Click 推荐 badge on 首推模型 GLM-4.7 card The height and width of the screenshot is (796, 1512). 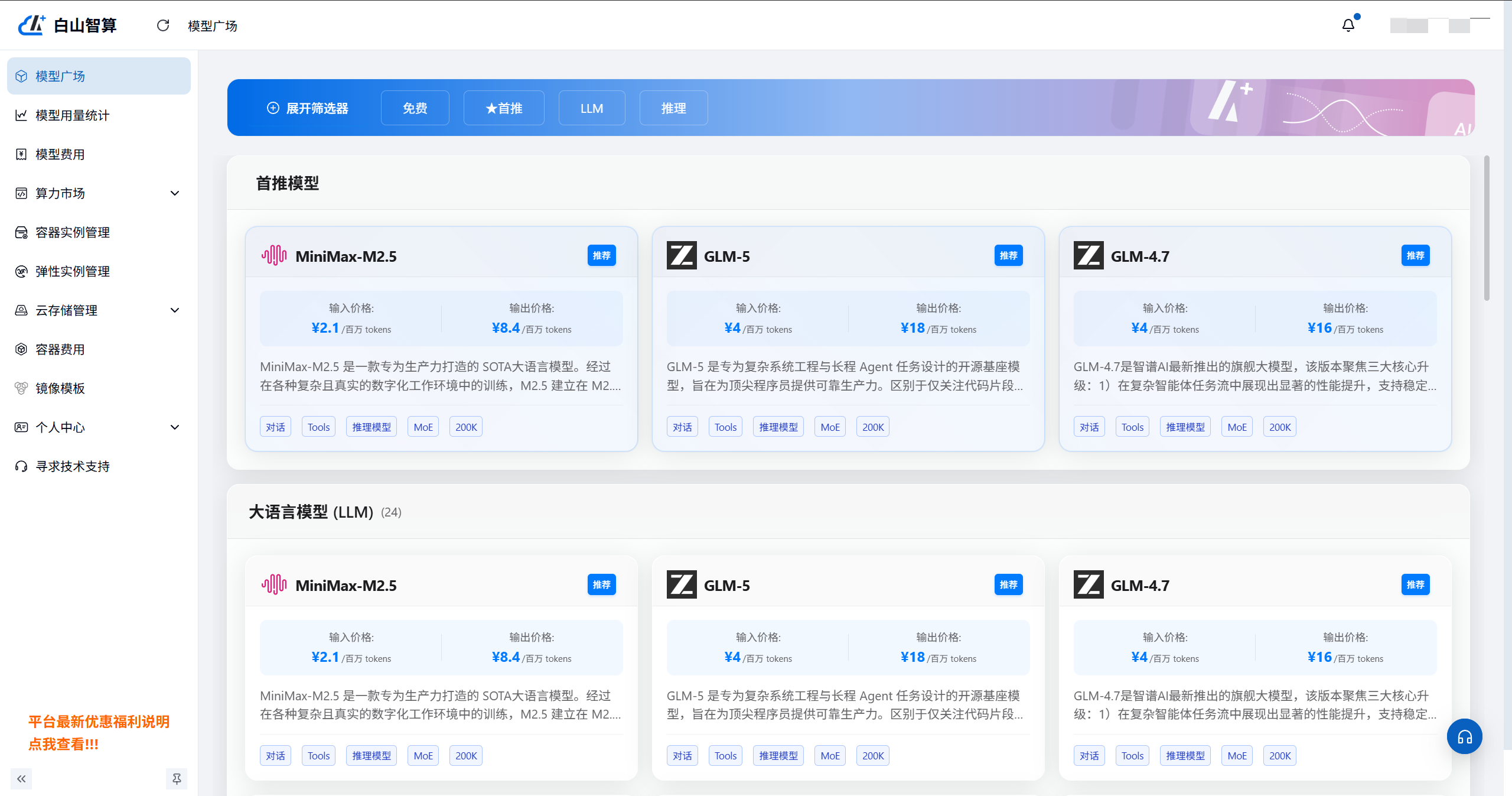tap(1415, 255)
